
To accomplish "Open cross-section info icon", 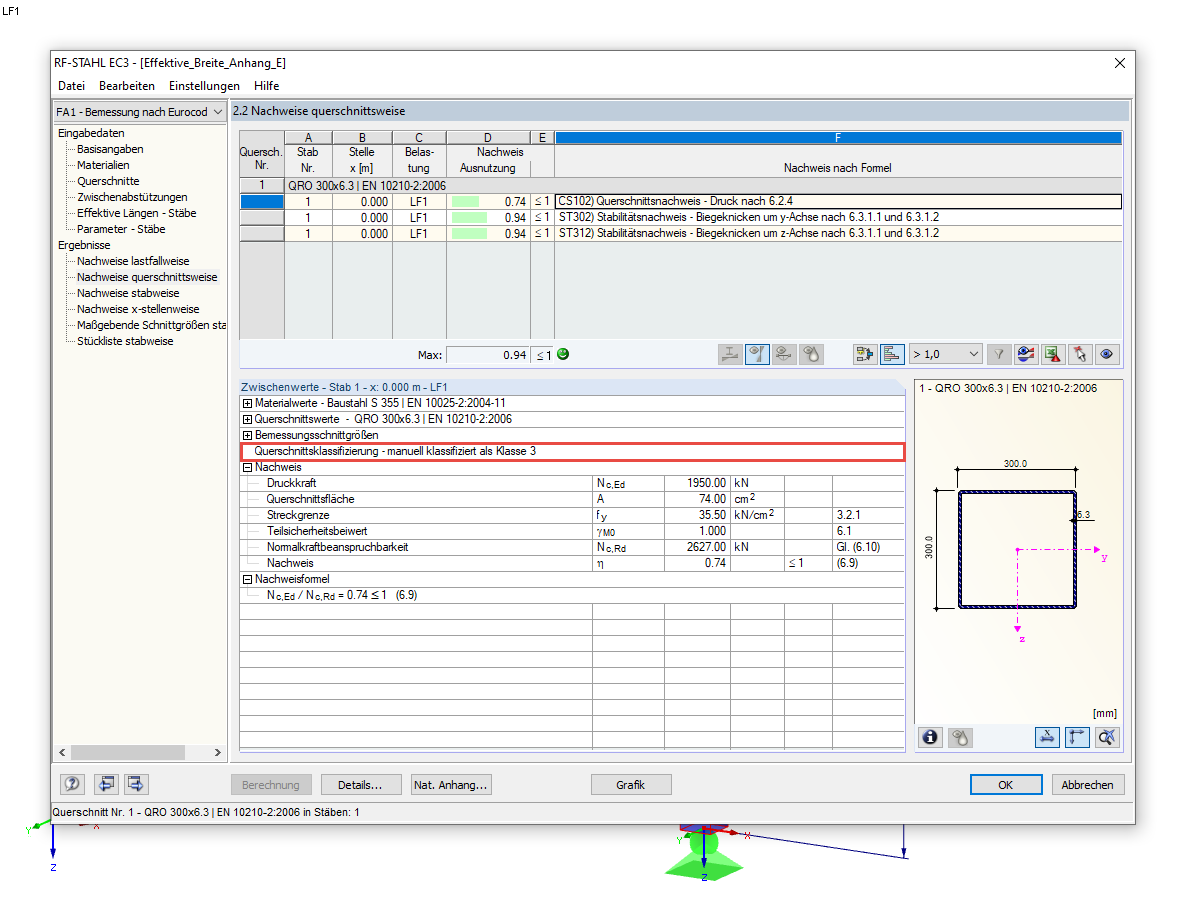I will tap(931, 737).
